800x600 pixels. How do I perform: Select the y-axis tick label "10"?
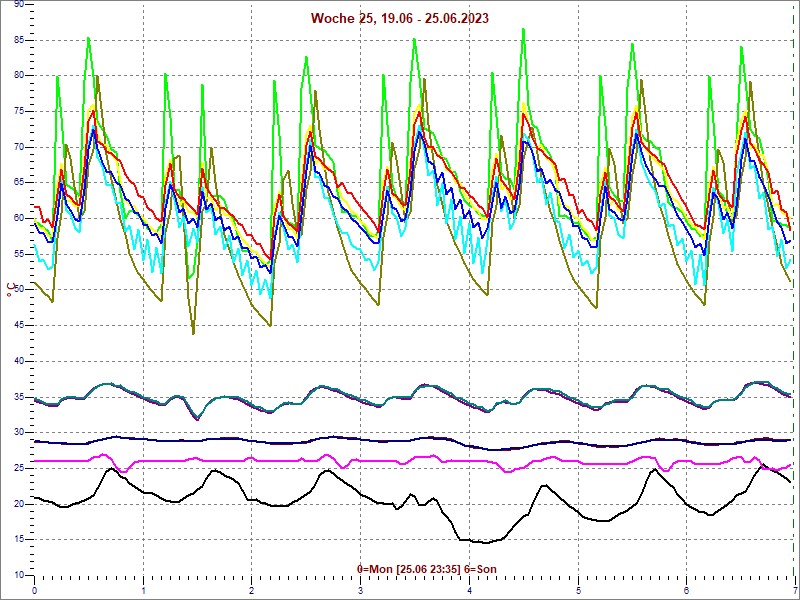click(x=18, y=575)
